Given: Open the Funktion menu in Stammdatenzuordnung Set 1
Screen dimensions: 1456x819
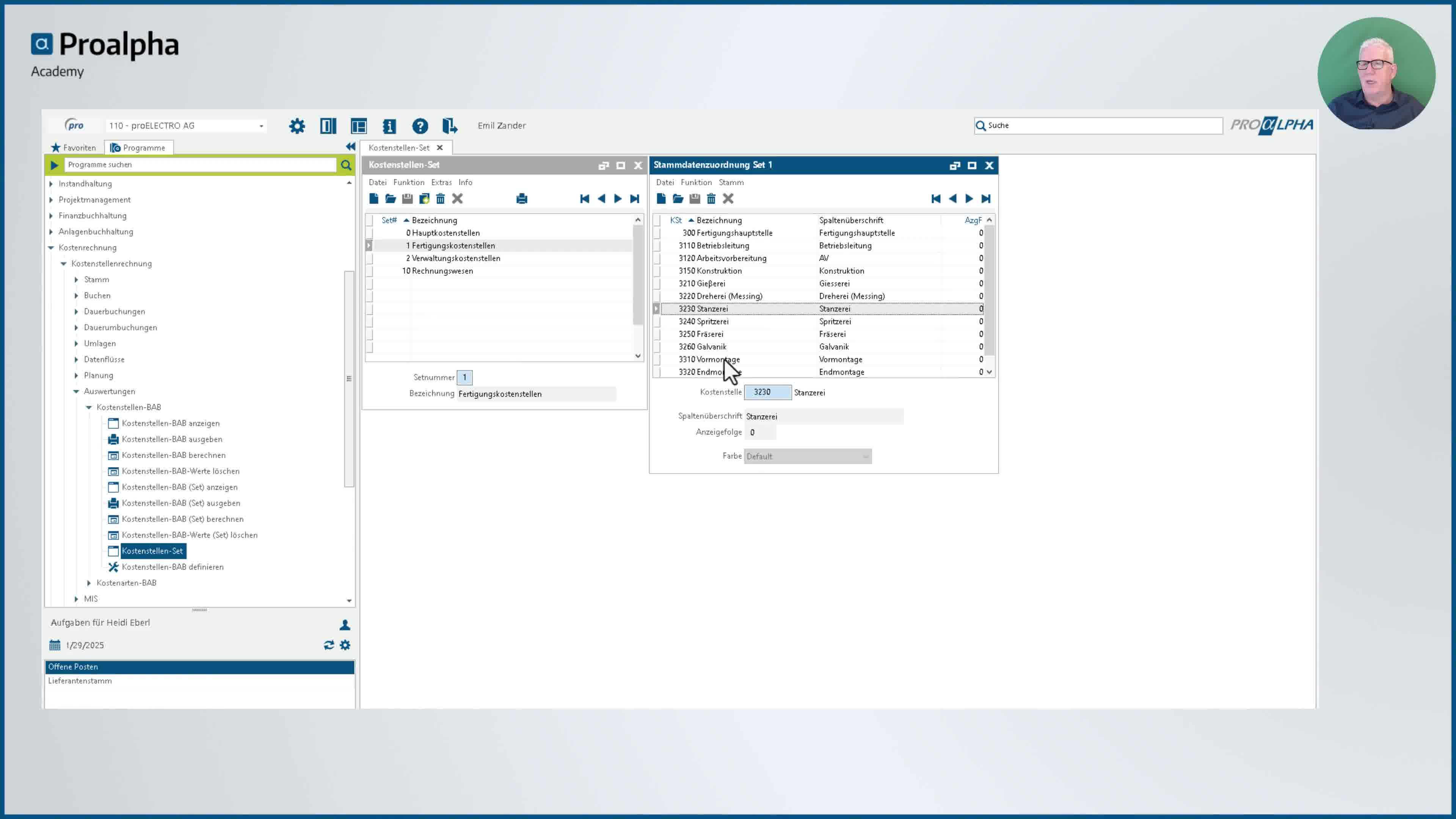Looking at the screenshot, I should point(697,182).
